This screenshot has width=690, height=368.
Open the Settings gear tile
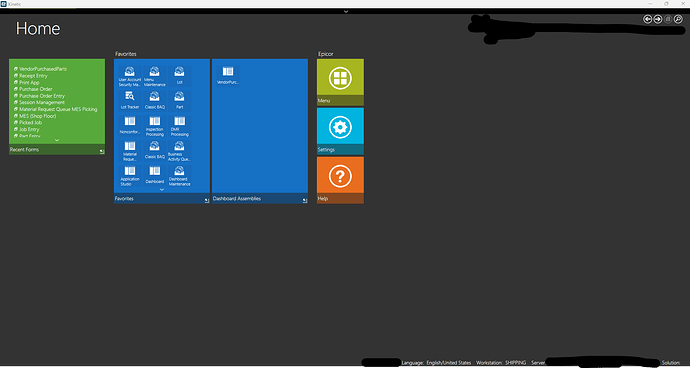click(340, 131)
